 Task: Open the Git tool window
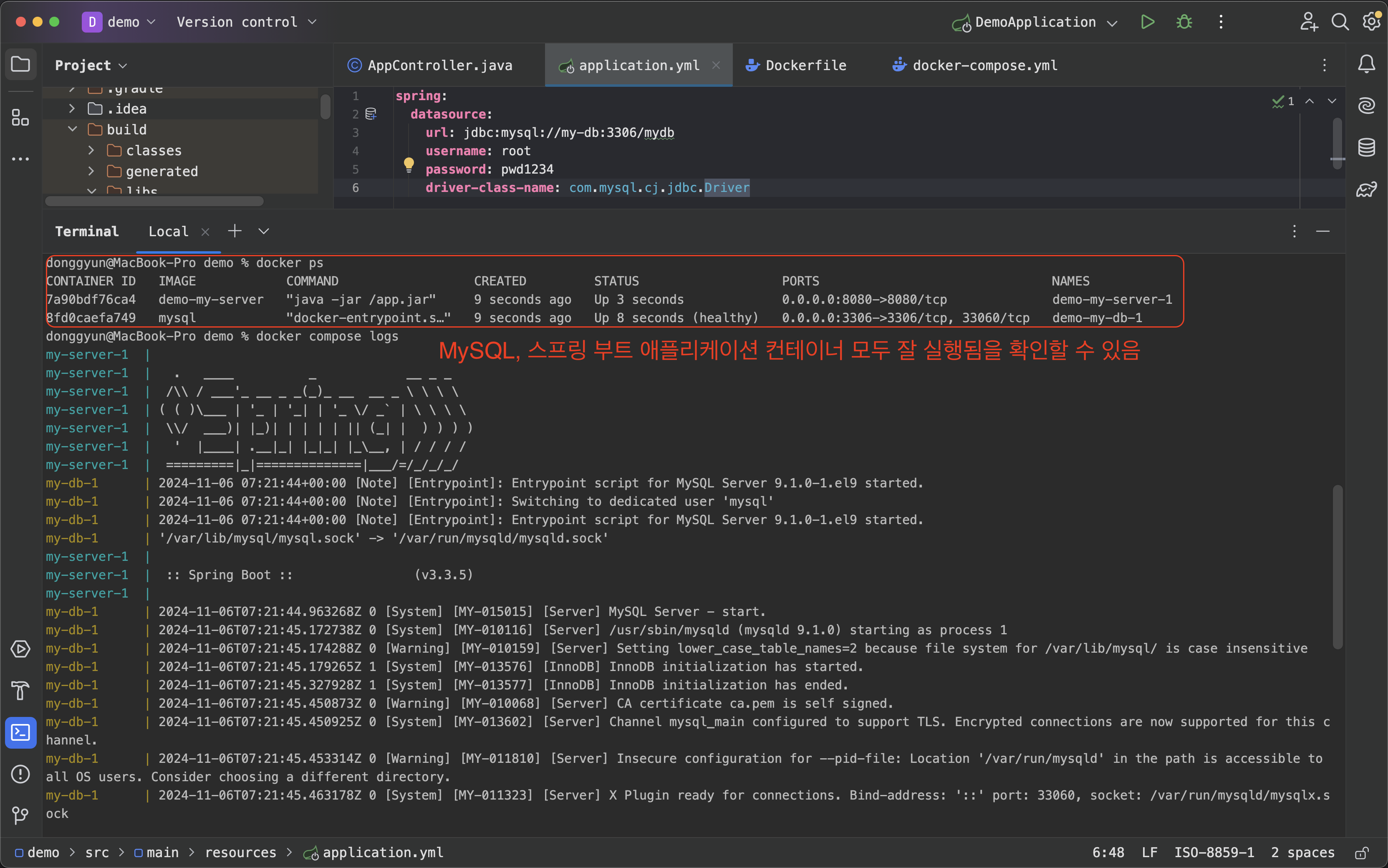pos(21,815)
